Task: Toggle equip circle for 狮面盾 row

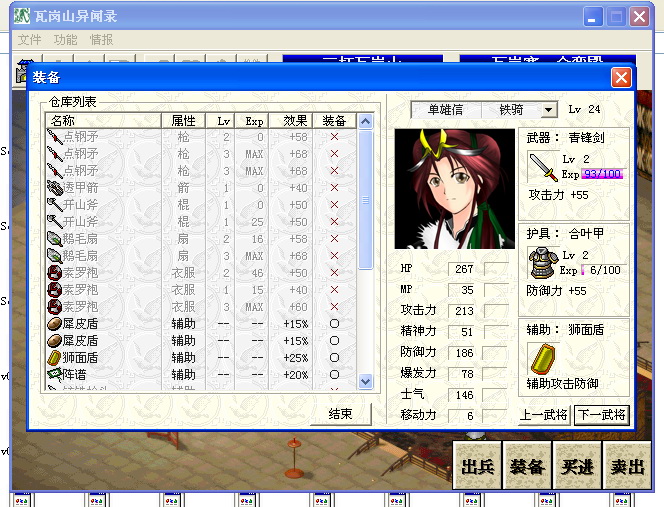Action: click(334, 358)
